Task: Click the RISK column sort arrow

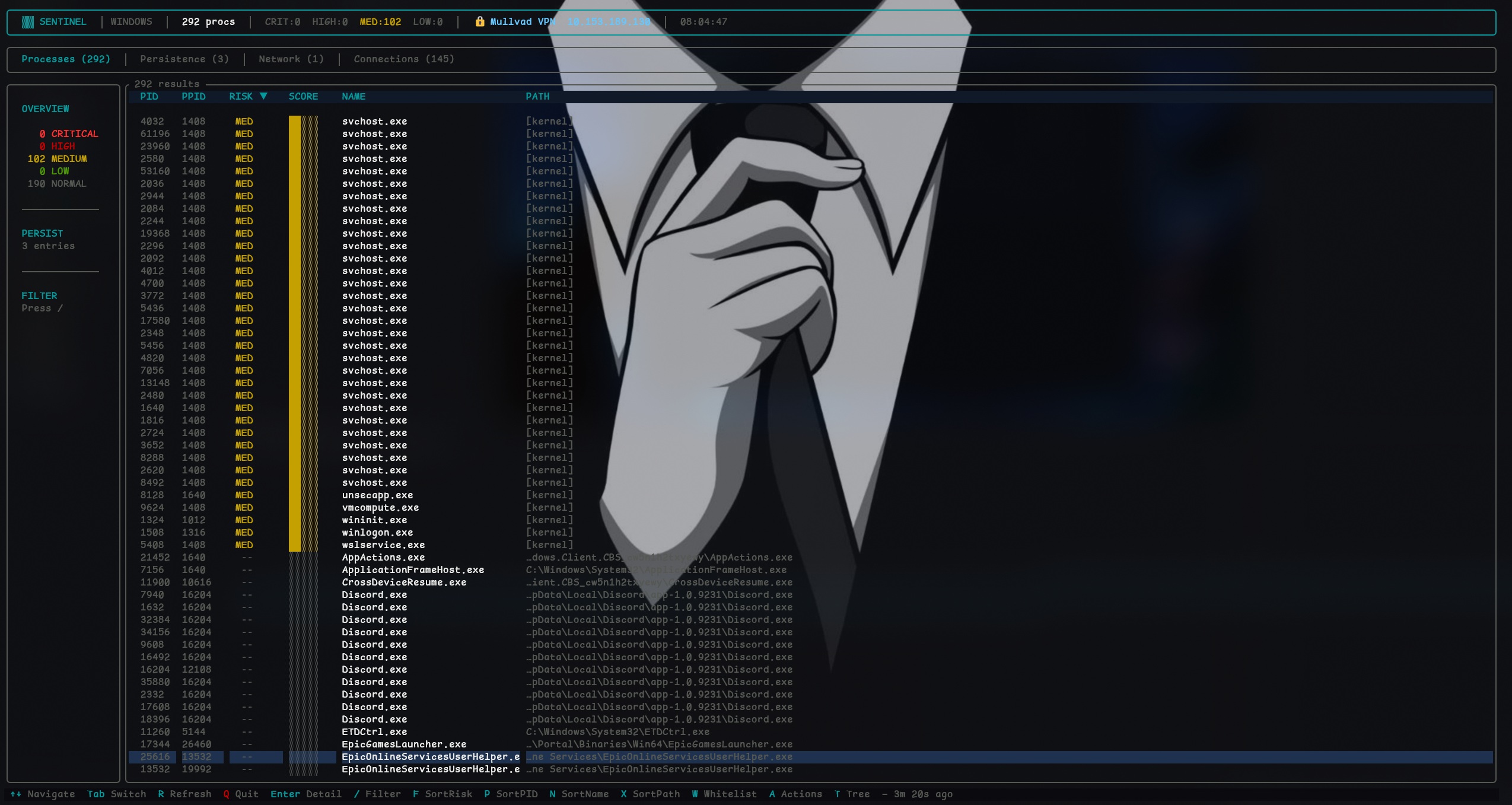Action: point(265,96)
